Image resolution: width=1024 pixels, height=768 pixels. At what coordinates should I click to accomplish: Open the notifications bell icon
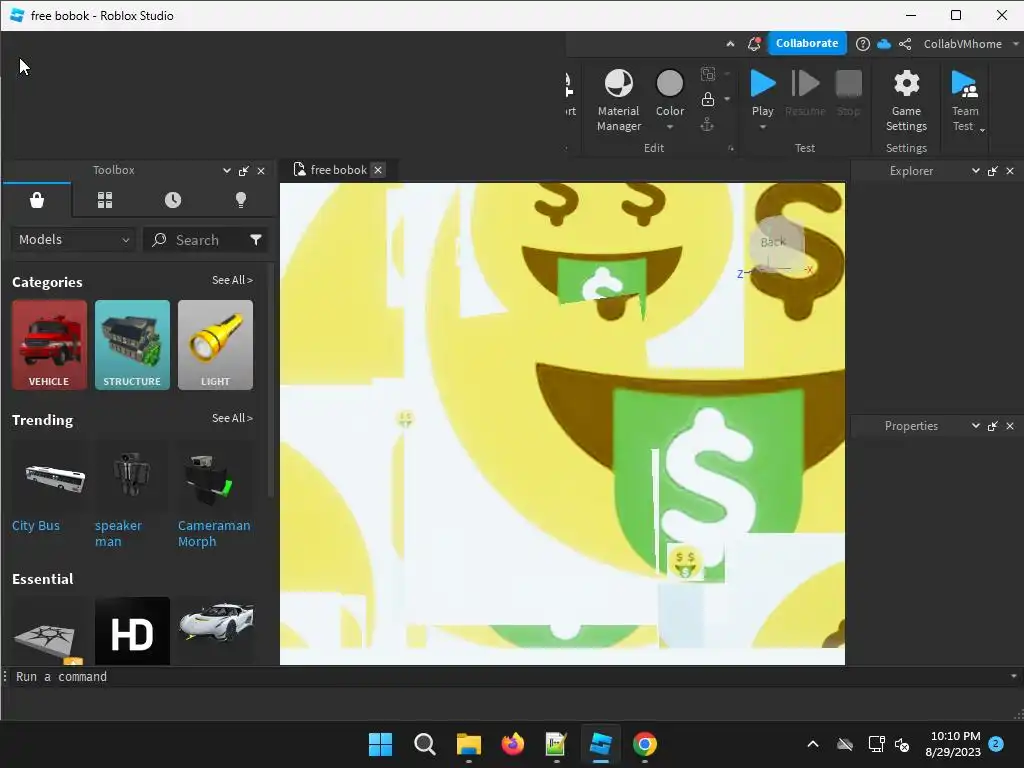[x=754, y=44]
